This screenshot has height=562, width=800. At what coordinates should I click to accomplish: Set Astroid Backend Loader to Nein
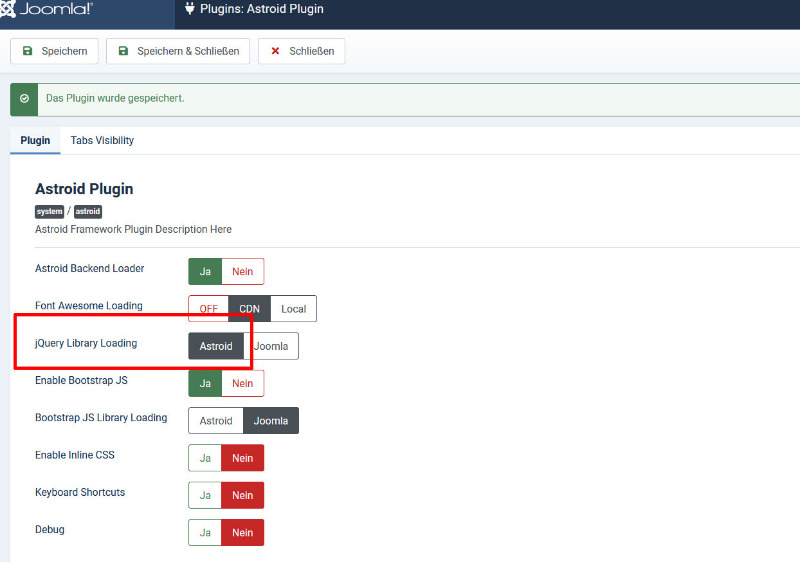[243, 271]
